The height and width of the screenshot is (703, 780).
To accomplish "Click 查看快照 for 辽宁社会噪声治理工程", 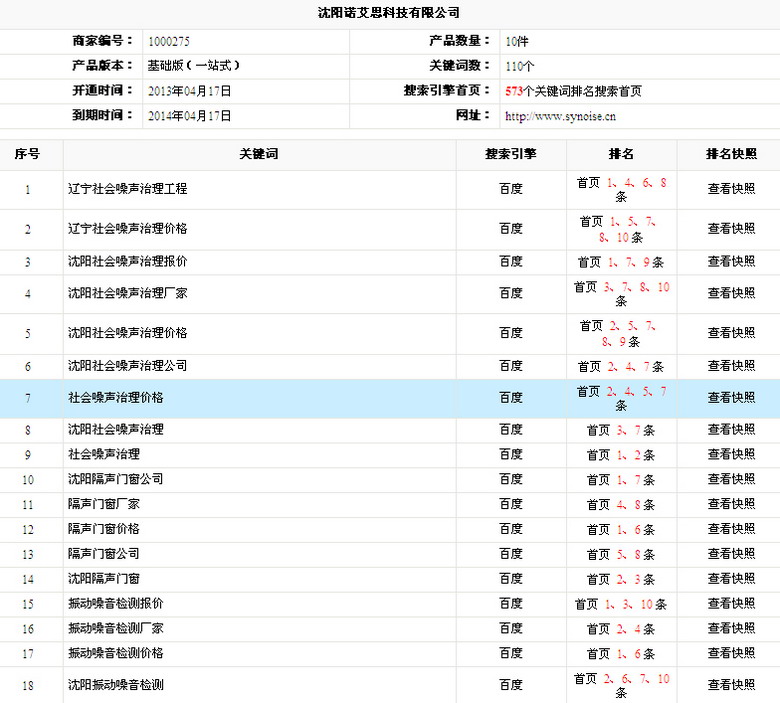I will point(731,189).
